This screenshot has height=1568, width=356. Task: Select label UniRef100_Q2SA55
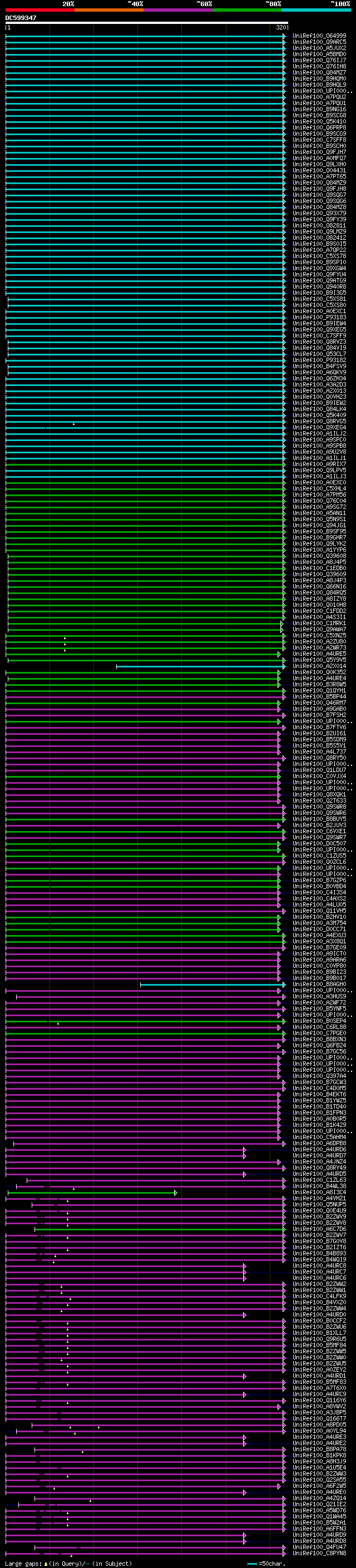[x=319, y=1480]
